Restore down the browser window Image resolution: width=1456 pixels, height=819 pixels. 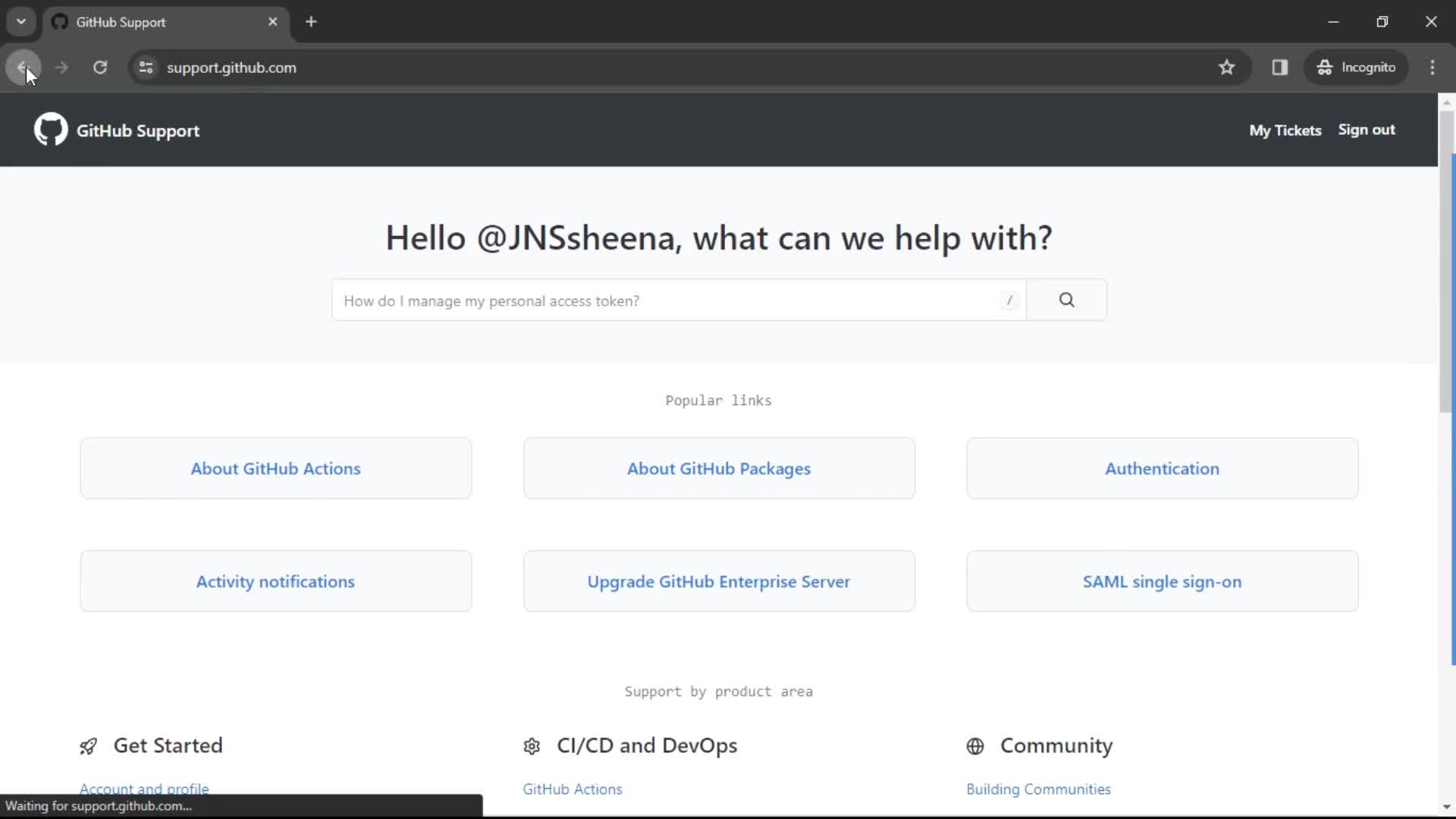pyautogui.click(x=1382, y=22)
